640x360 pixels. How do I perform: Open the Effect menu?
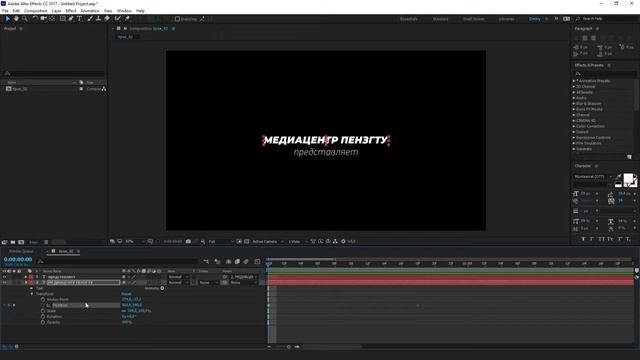tap(71, 11)
